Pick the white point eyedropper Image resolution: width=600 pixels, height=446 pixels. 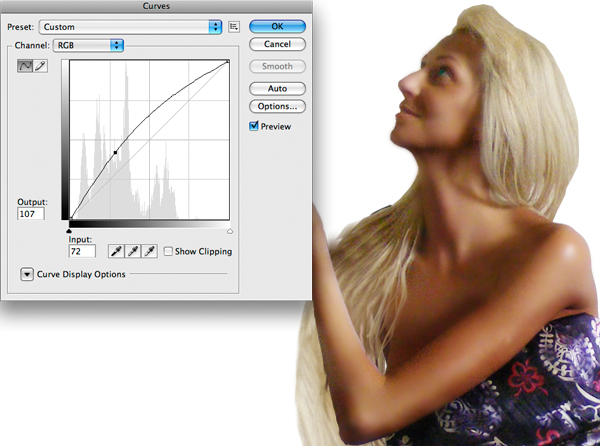(150, 251)
